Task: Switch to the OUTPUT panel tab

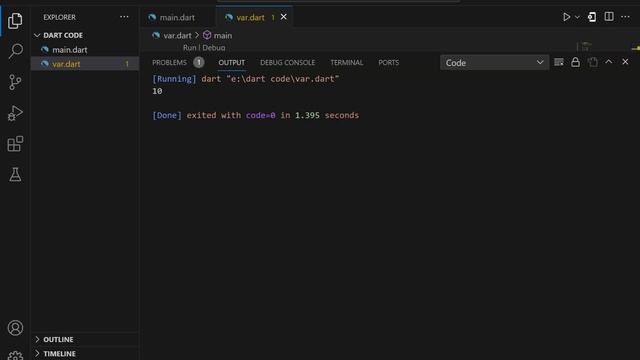Action: tap(231, 62)
